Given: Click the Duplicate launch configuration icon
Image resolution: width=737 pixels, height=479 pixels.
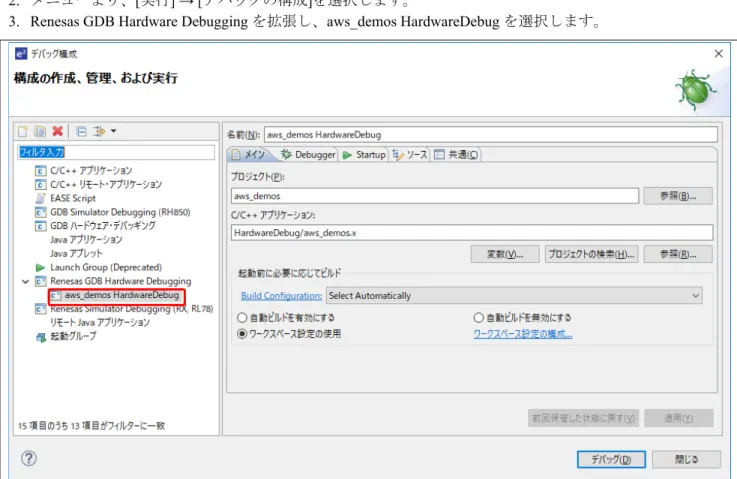Looking at the screenshot, I should tap(40, 131).
